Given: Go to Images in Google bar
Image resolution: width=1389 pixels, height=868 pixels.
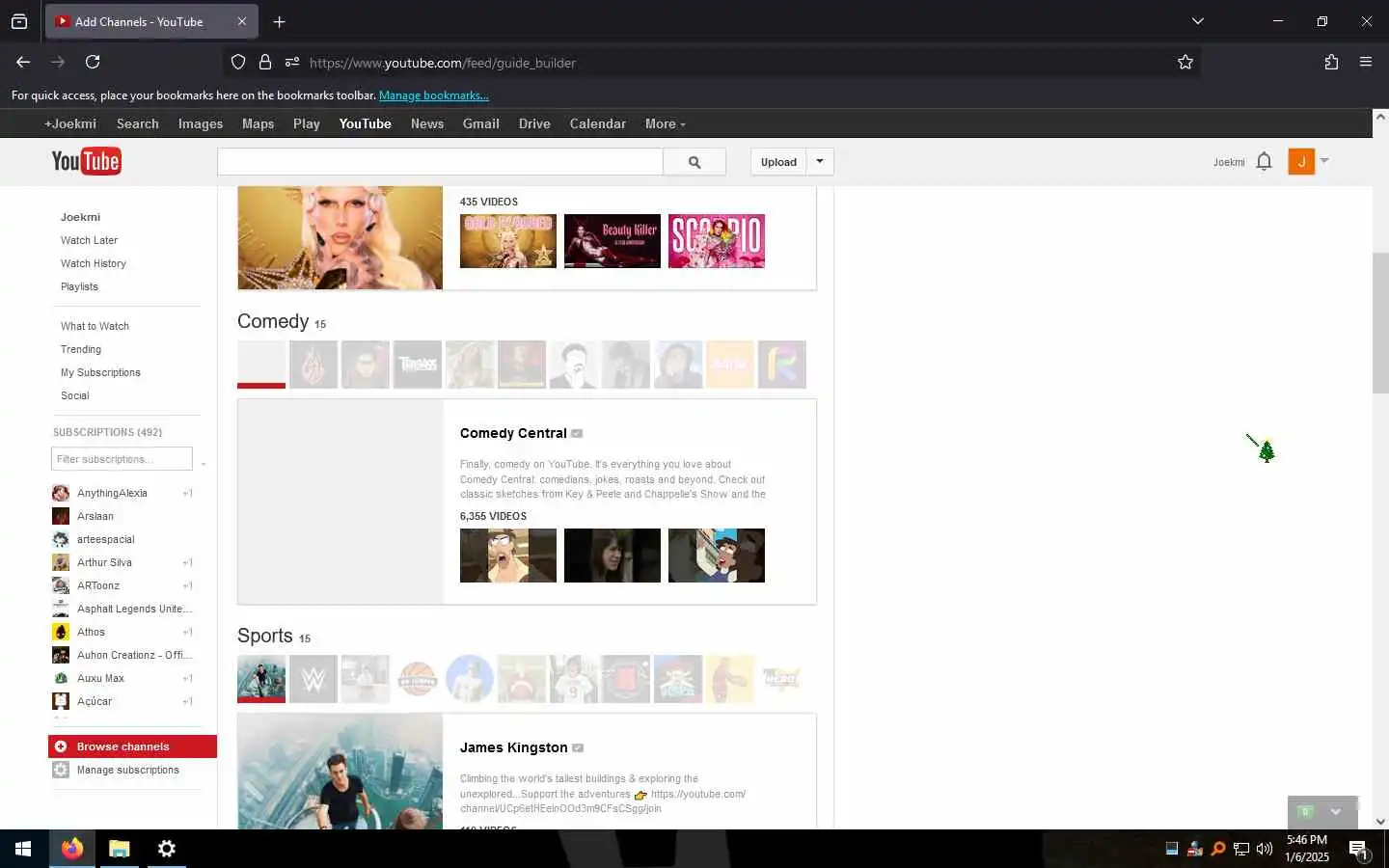Looking at the screenshot, I should (x=201, y=123).
